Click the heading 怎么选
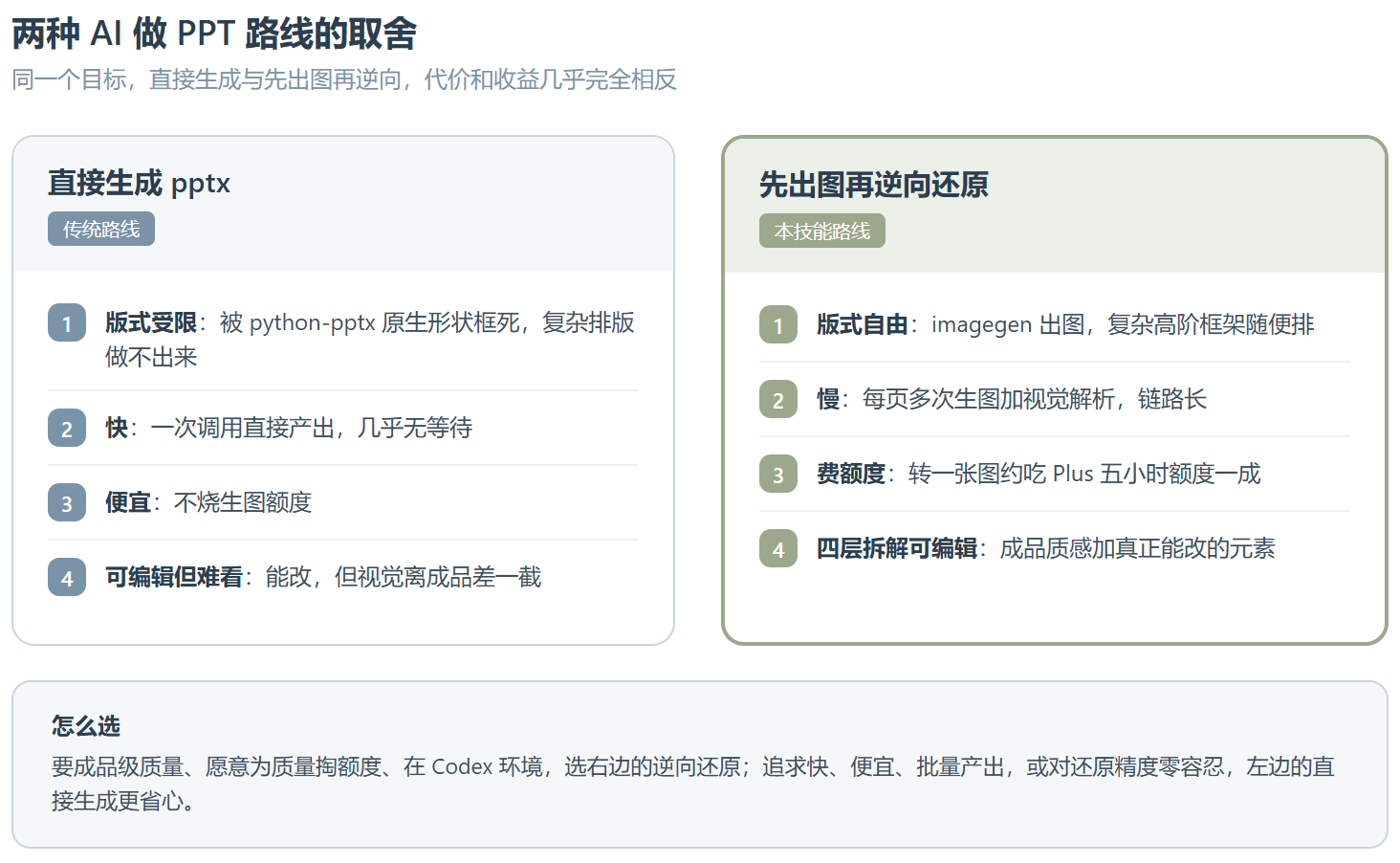 tap(86, 726)
